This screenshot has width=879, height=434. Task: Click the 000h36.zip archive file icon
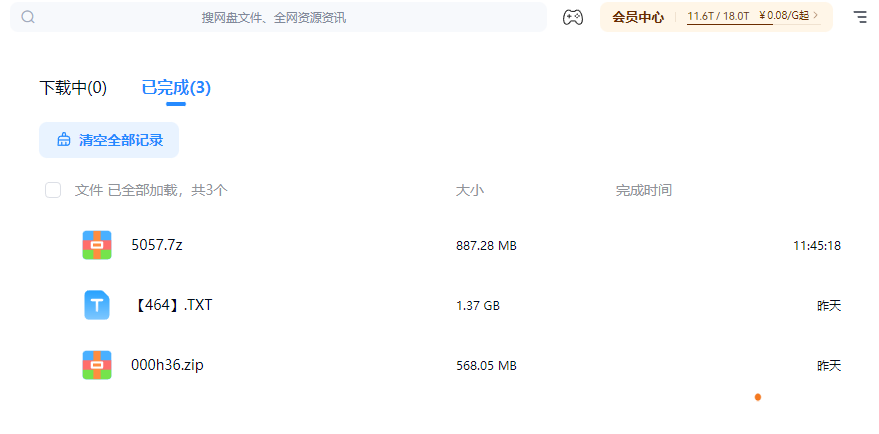tap(97, 365)
